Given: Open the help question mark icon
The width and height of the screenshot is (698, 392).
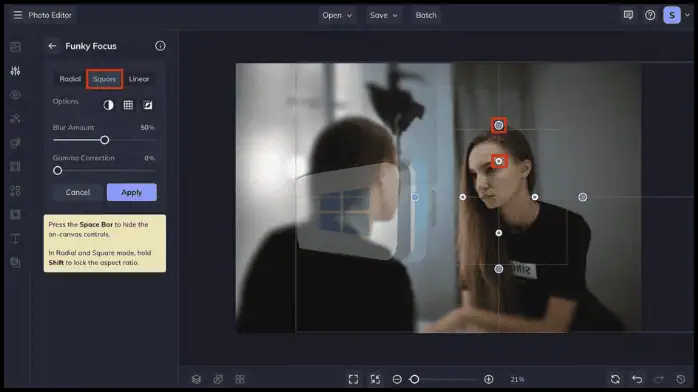Looking at the screenshot, I should [x=650, y=15].
